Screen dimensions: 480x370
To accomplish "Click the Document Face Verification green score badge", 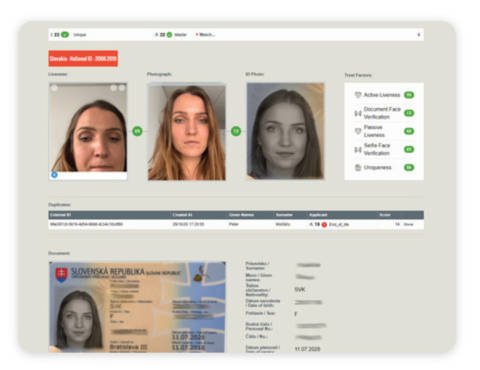I will [409, 113].
